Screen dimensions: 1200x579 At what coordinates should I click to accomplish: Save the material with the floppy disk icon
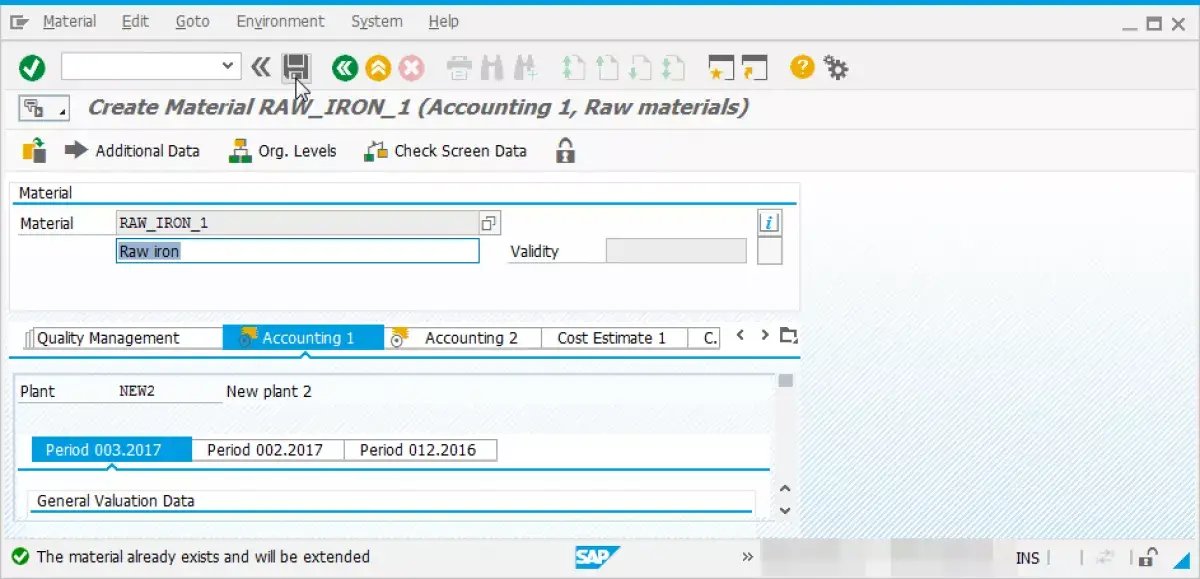point(295,68)
